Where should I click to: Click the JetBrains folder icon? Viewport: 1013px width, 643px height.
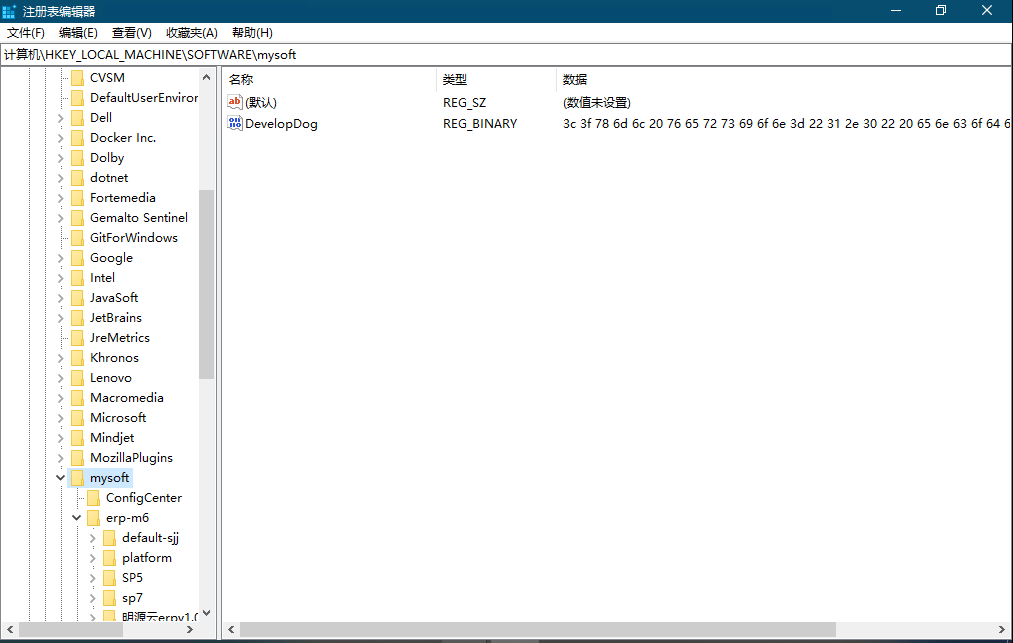coord(77,318)
